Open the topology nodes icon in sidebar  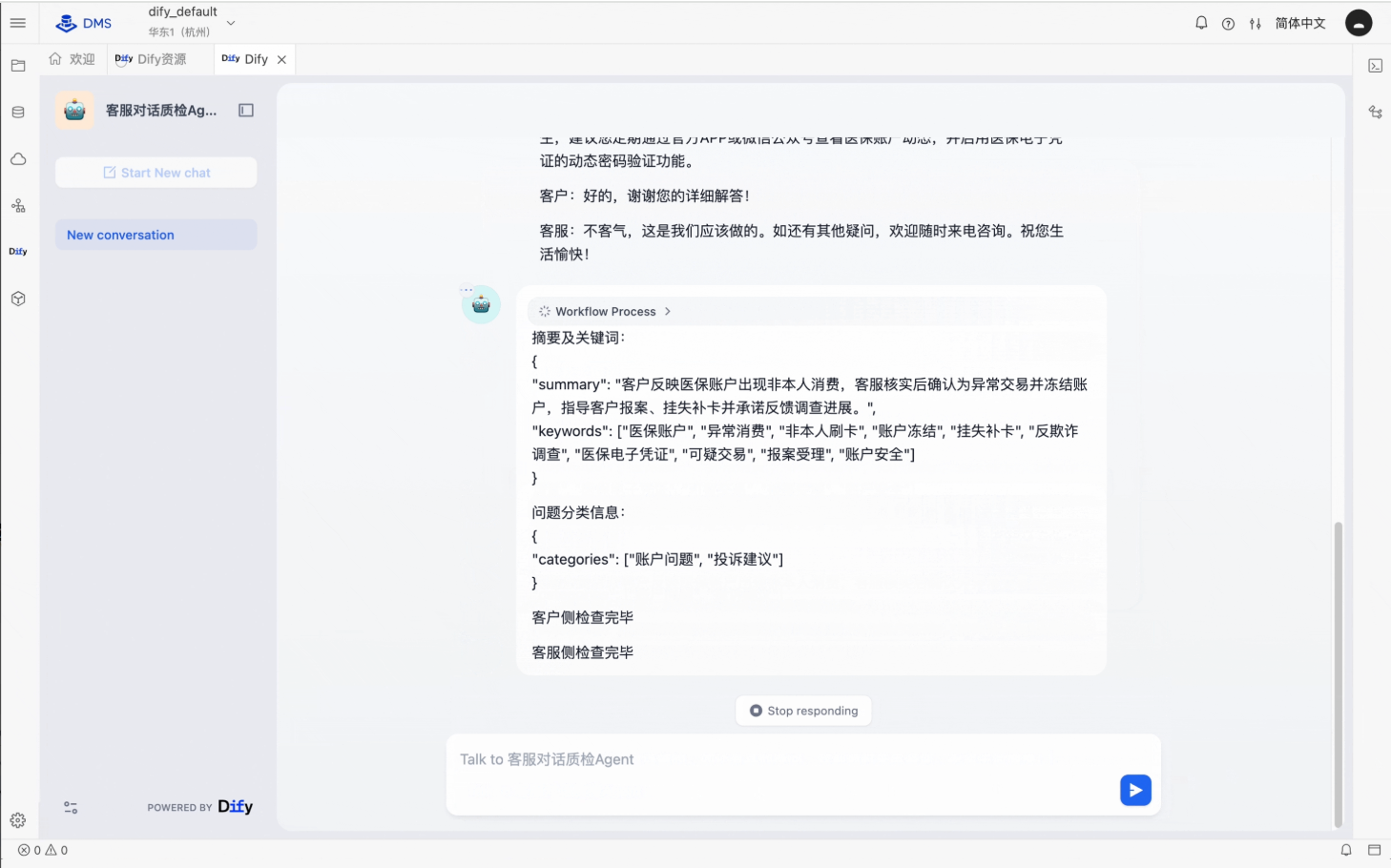tap(18, 206)
